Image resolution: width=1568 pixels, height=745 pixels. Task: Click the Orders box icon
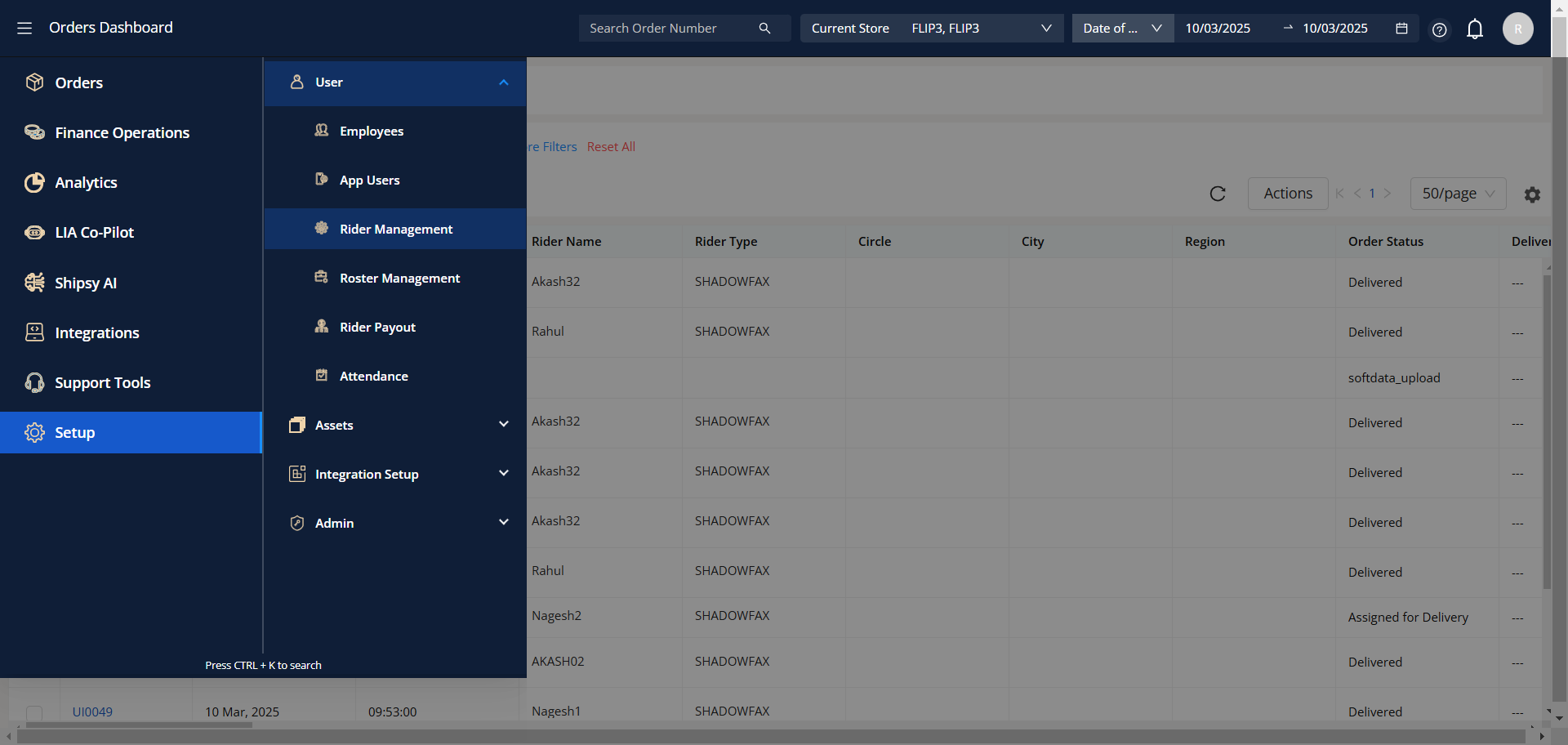(34, 83)
